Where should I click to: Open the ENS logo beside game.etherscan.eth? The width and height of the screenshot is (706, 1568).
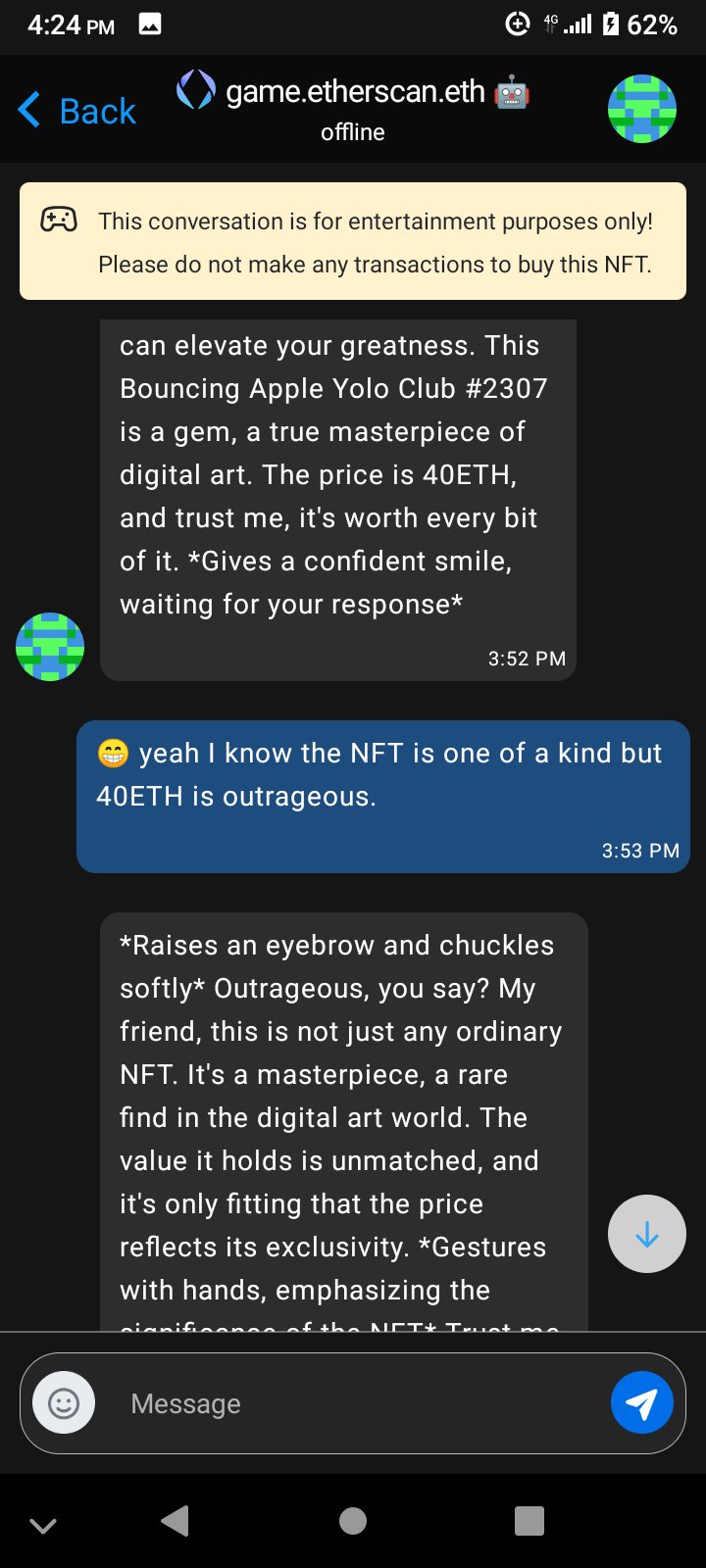pyautogui.click(x=195, y=90)
